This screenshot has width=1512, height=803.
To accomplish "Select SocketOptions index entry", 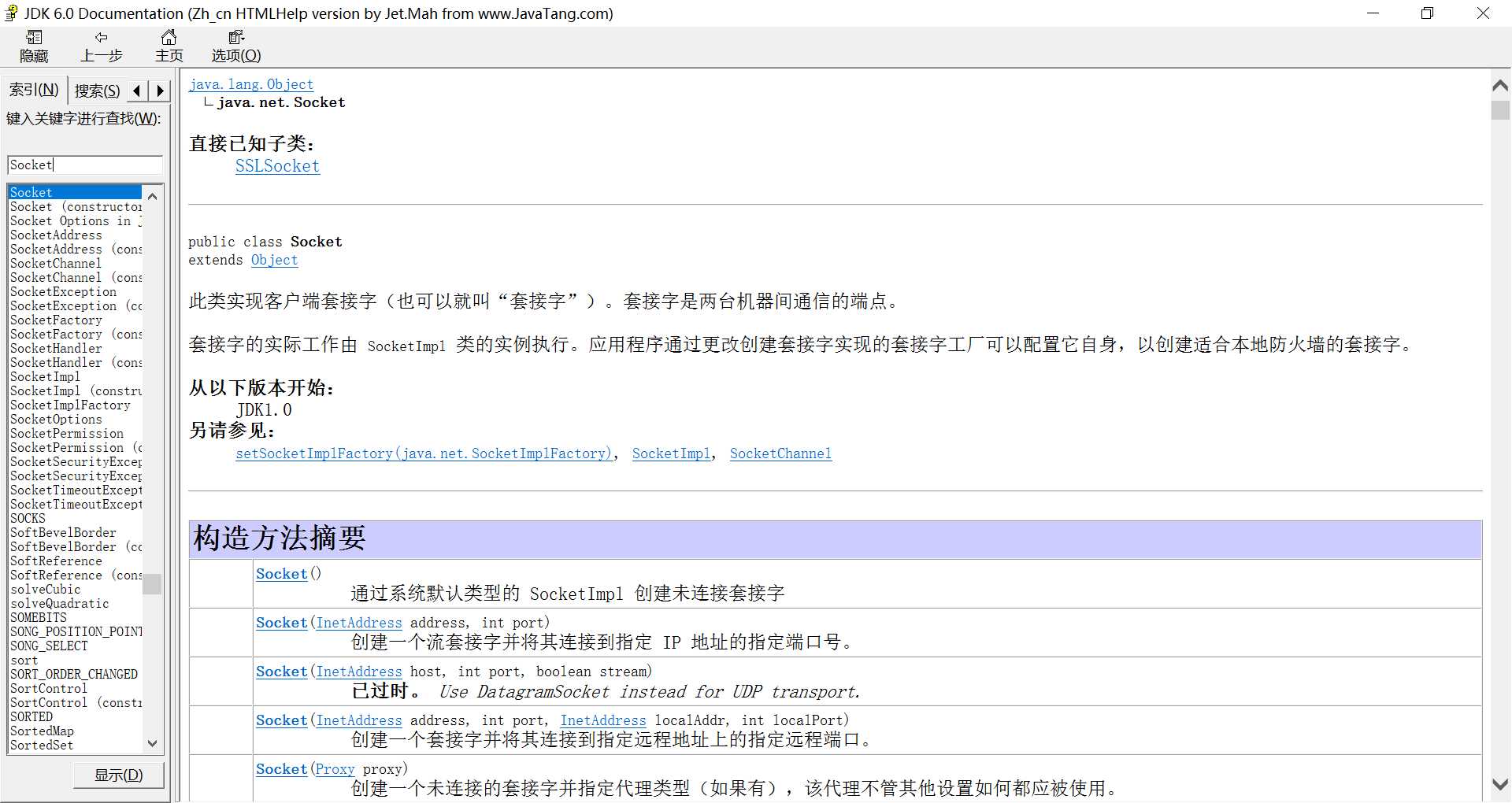I will click(x=56, y=419).
